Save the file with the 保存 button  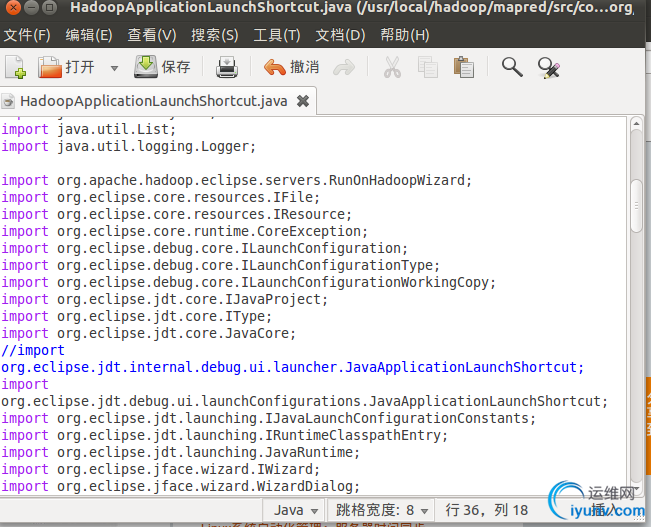tap(162, 67)
